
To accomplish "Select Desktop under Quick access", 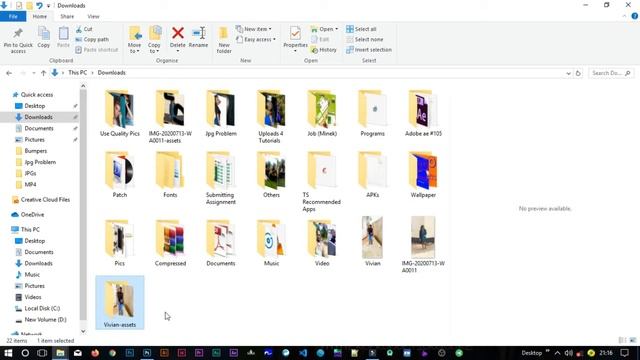I will [x=35, y=106].
